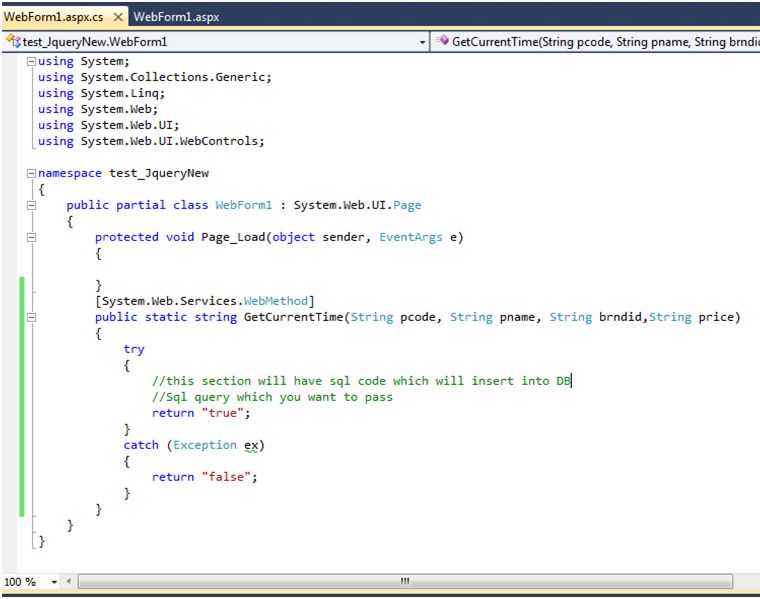Viewport: 760px width, 599px height.
Task: Close the WebForm1.aspx.cs tab
Action: point(117,17)
